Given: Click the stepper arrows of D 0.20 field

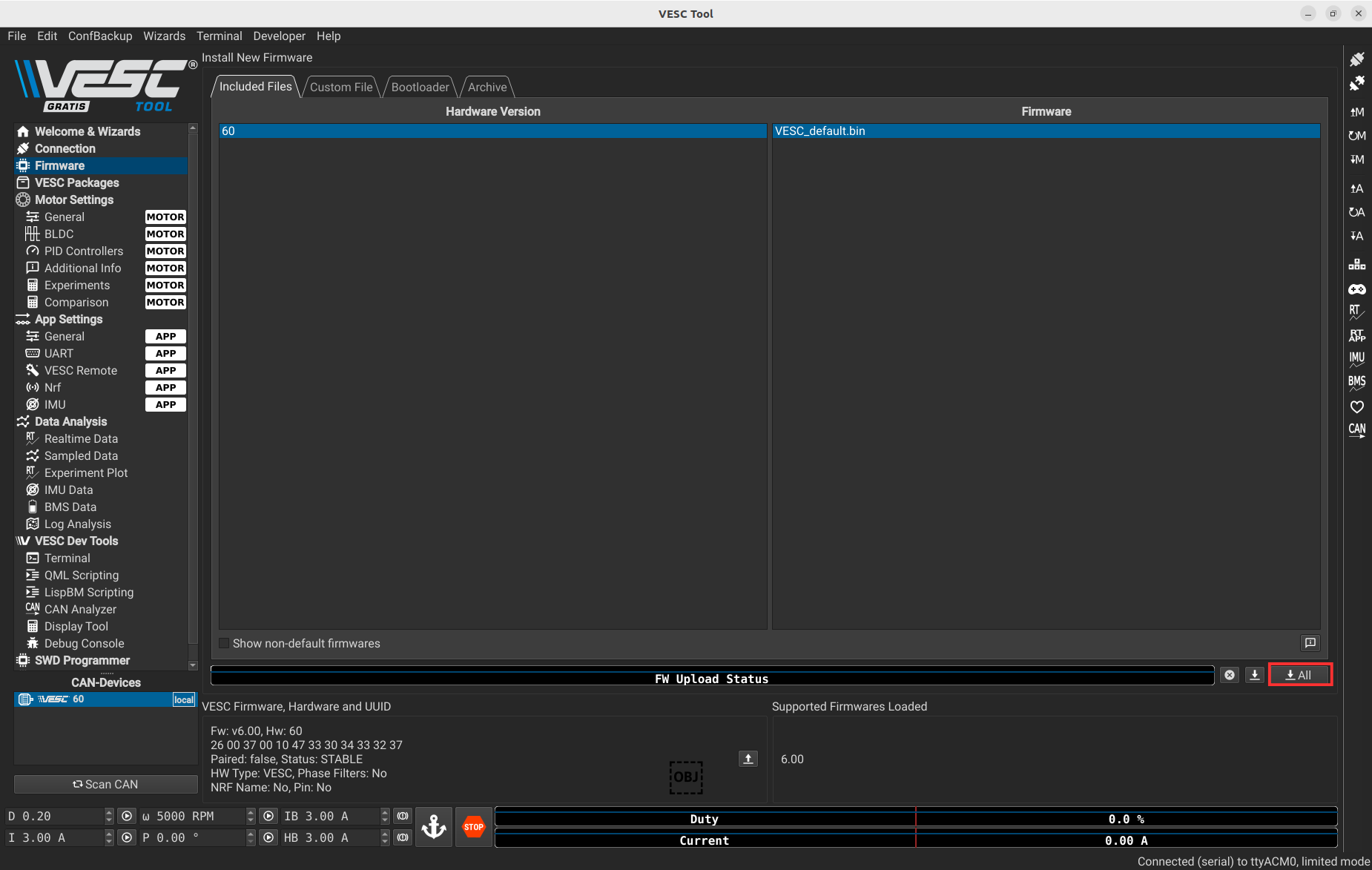Looking at the screenshot, I should 109,816.
